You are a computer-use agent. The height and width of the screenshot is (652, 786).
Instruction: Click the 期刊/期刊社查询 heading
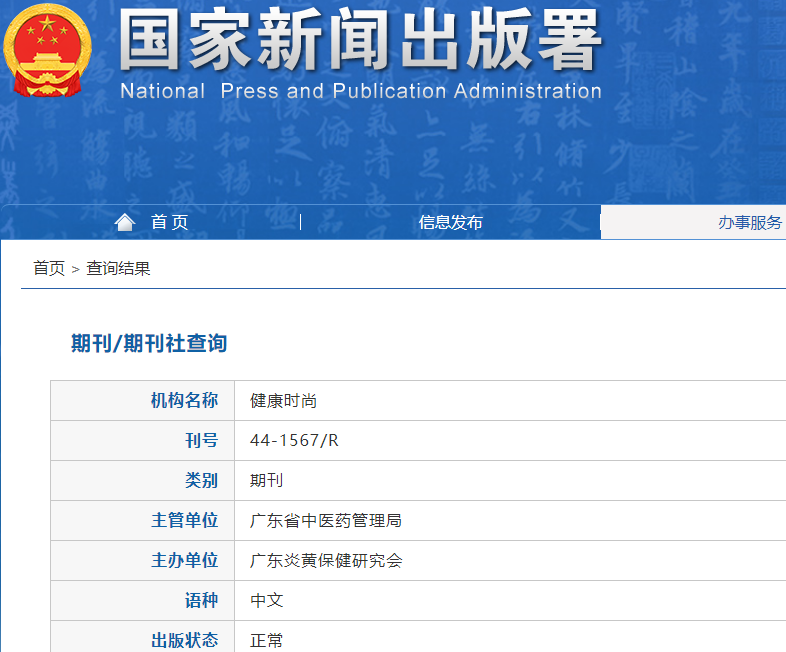(149, 343)
